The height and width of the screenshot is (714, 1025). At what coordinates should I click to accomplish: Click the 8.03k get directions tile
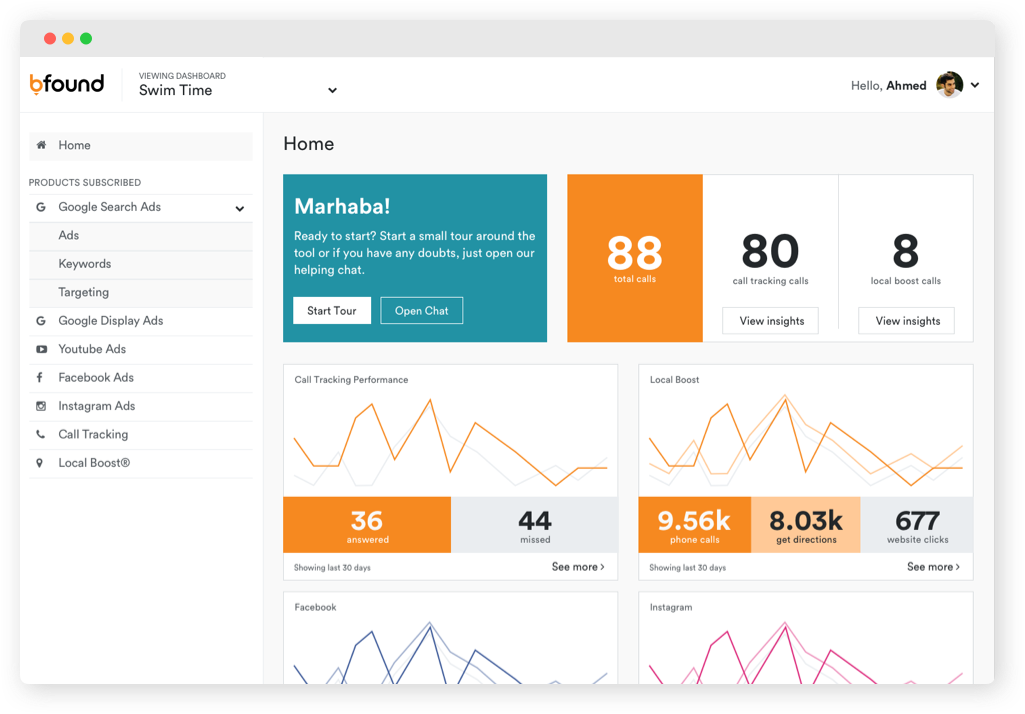point(806,525)
